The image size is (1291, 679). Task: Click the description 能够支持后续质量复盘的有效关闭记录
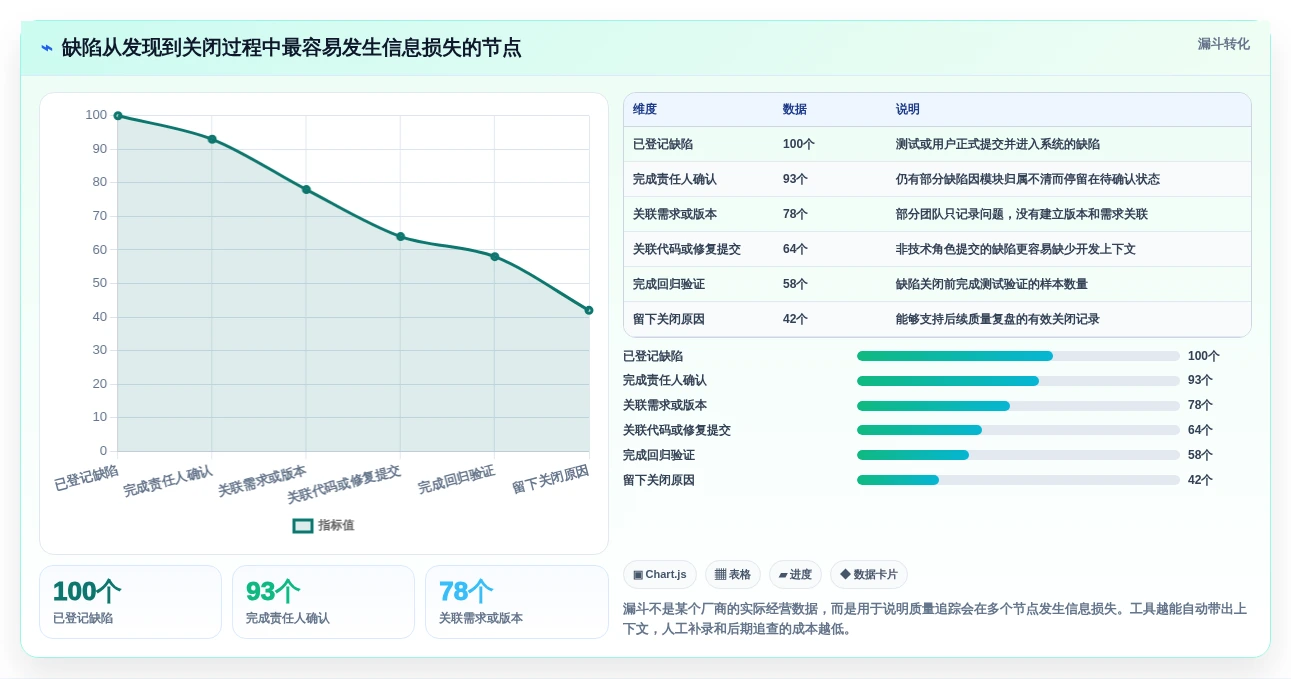pyautogui.click(x=998, y=319)
